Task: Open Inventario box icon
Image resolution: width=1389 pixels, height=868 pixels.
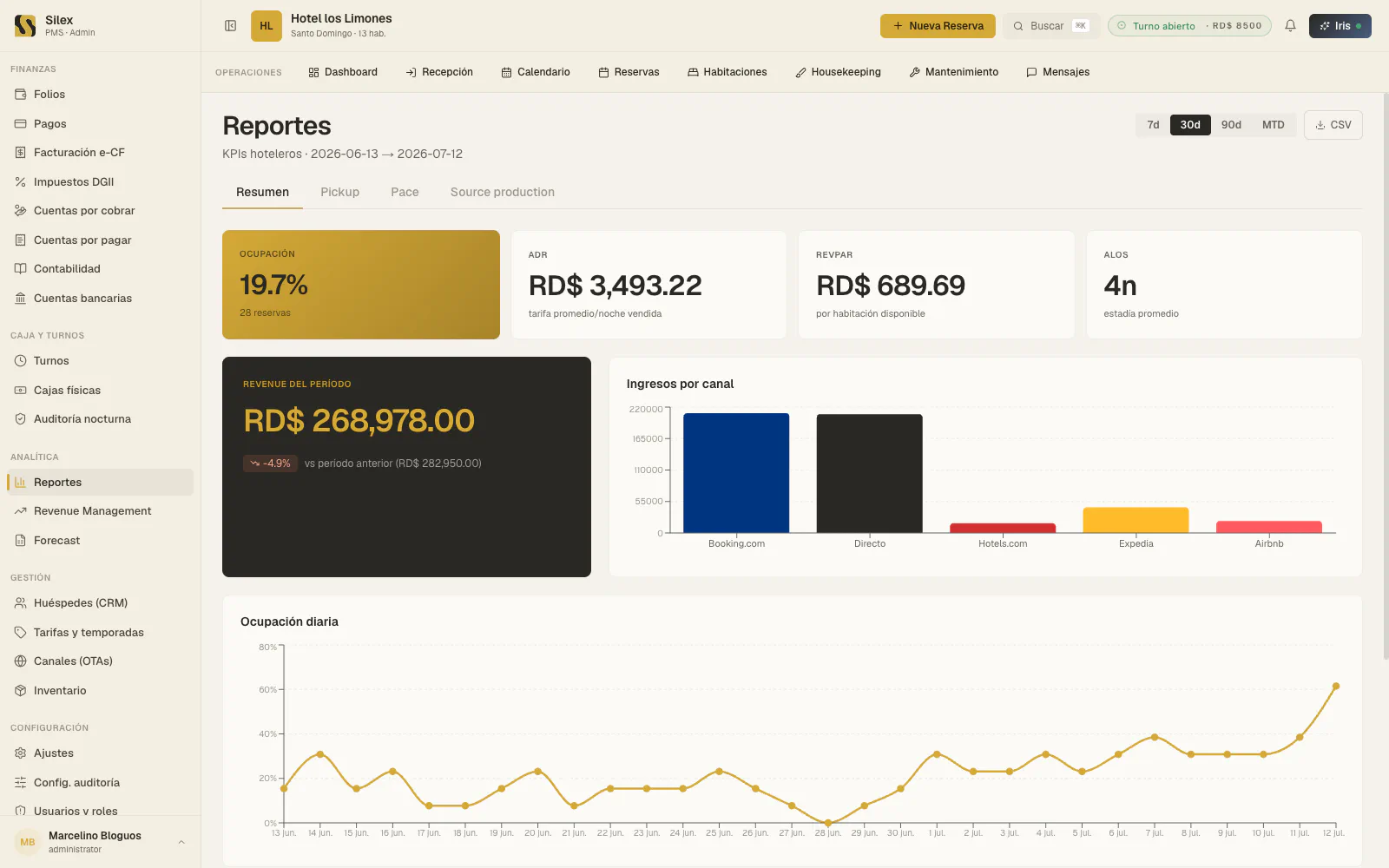Action: 20,691
